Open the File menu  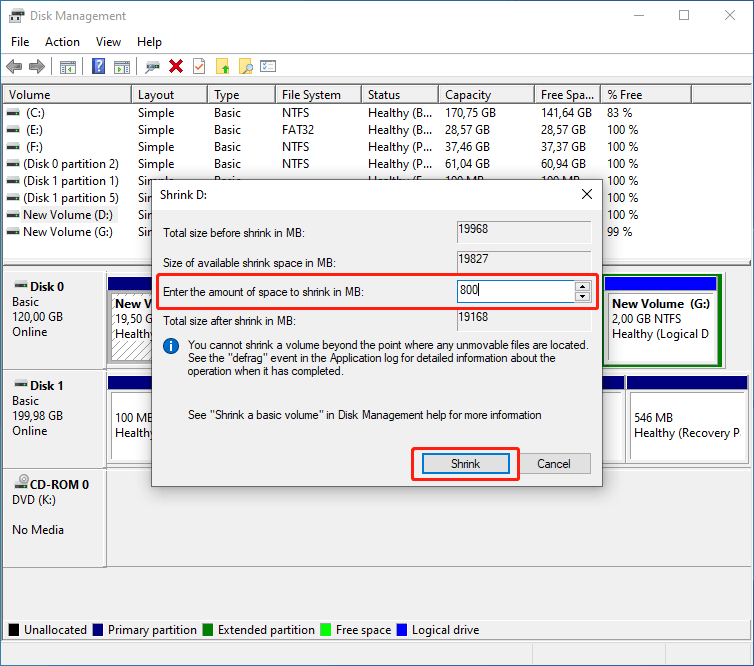tap(20, 42)
